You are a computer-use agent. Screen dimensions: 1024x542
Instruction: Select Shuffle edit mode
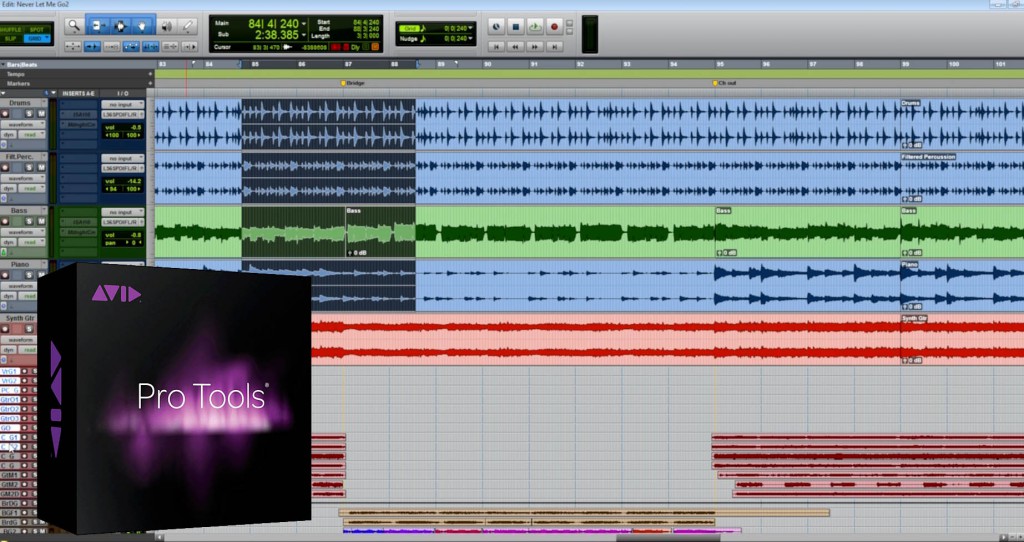(x=12, y=30)
